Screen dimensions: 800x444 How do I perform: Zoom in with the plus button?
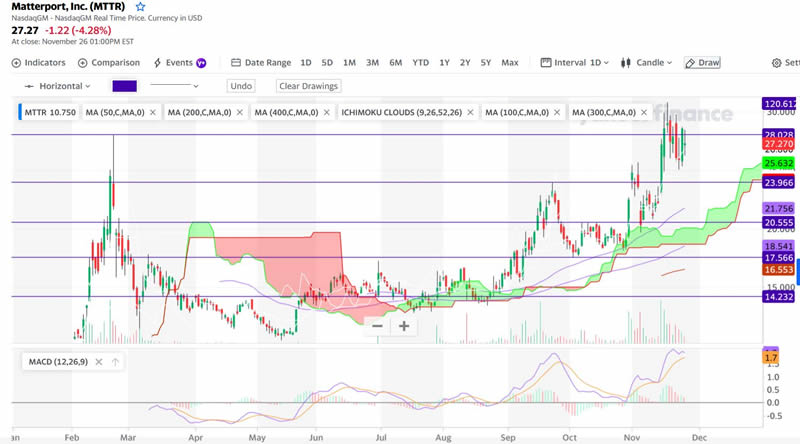(x=404, y=325)
